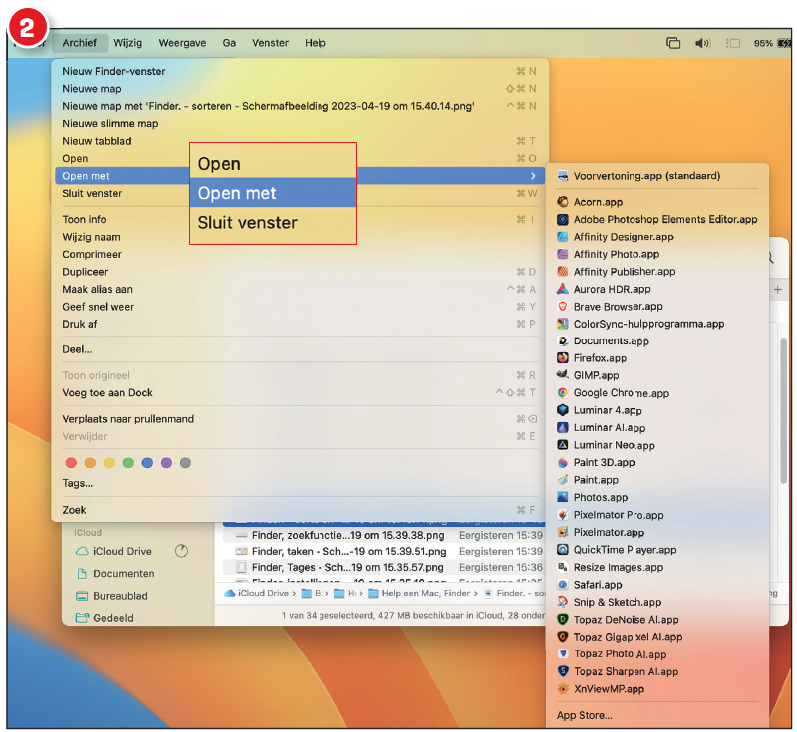Choose Toon info menu entry

click(x=300, y=220)
